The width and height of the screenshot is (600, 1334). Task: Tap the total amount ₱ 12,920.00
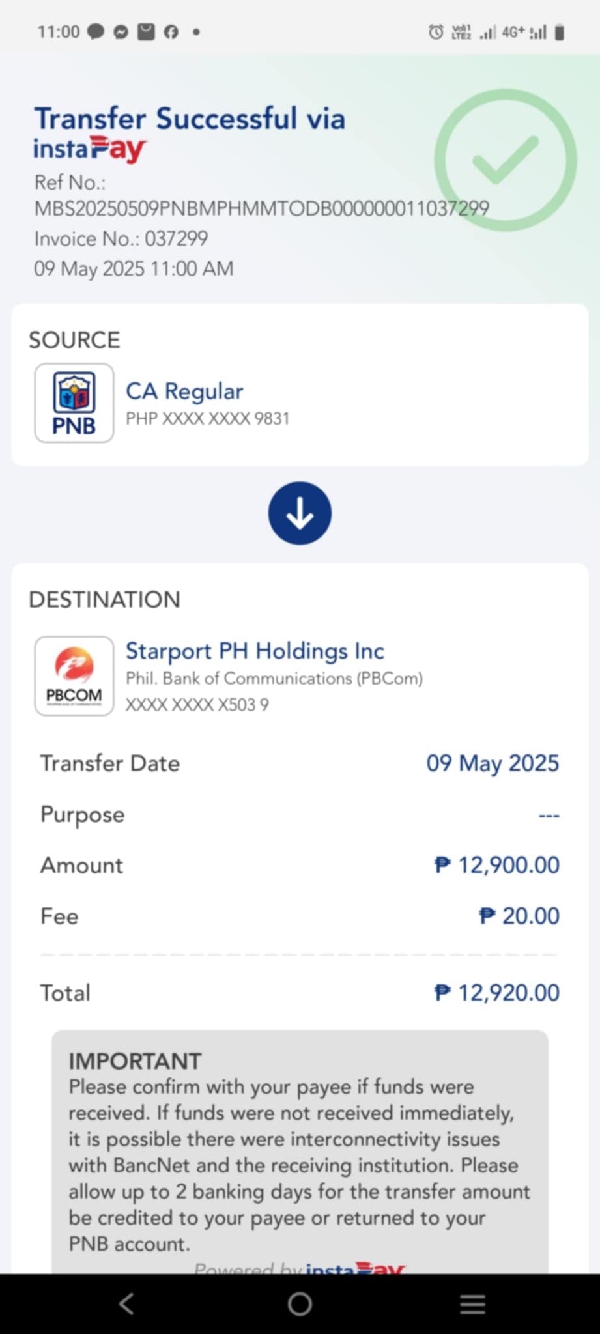497,993
